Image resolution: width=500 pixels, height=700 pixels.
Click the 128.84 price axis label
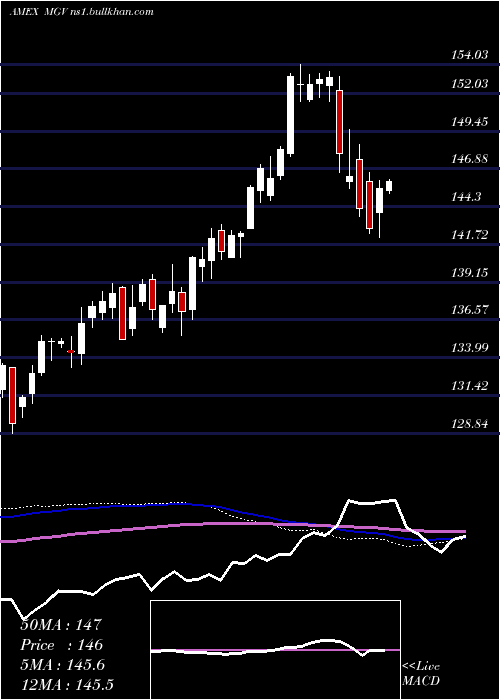click(x=468, y=423)
